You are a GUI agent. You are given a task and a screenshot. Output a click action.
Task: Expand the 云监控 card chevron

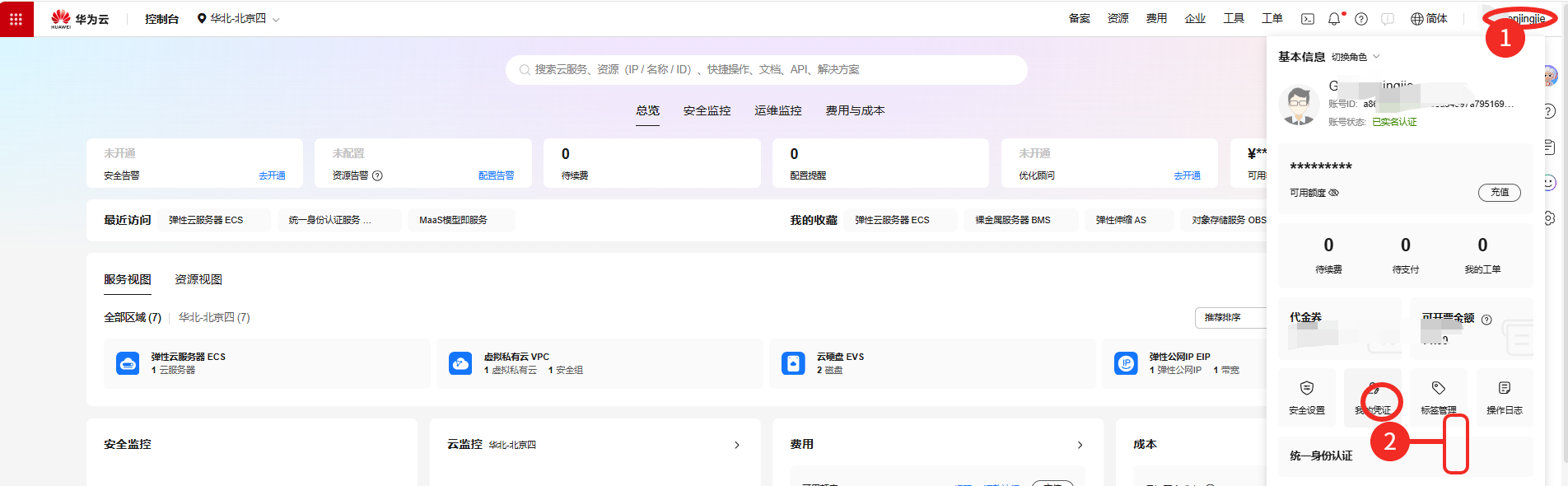(x=737, y=445)
